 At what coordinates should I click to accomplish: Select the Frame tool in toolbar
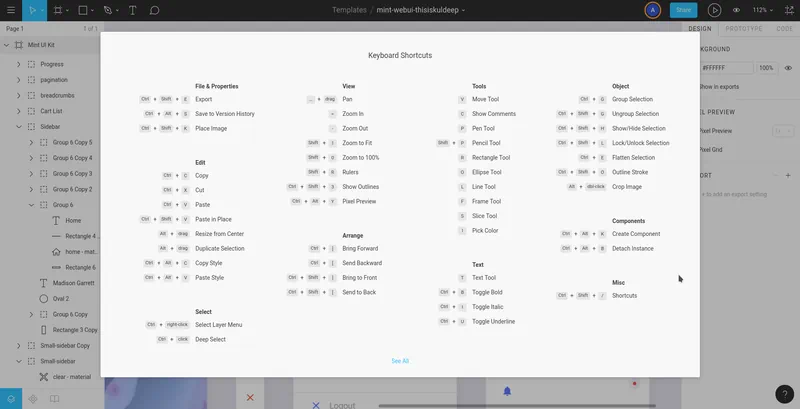point(58,10)
